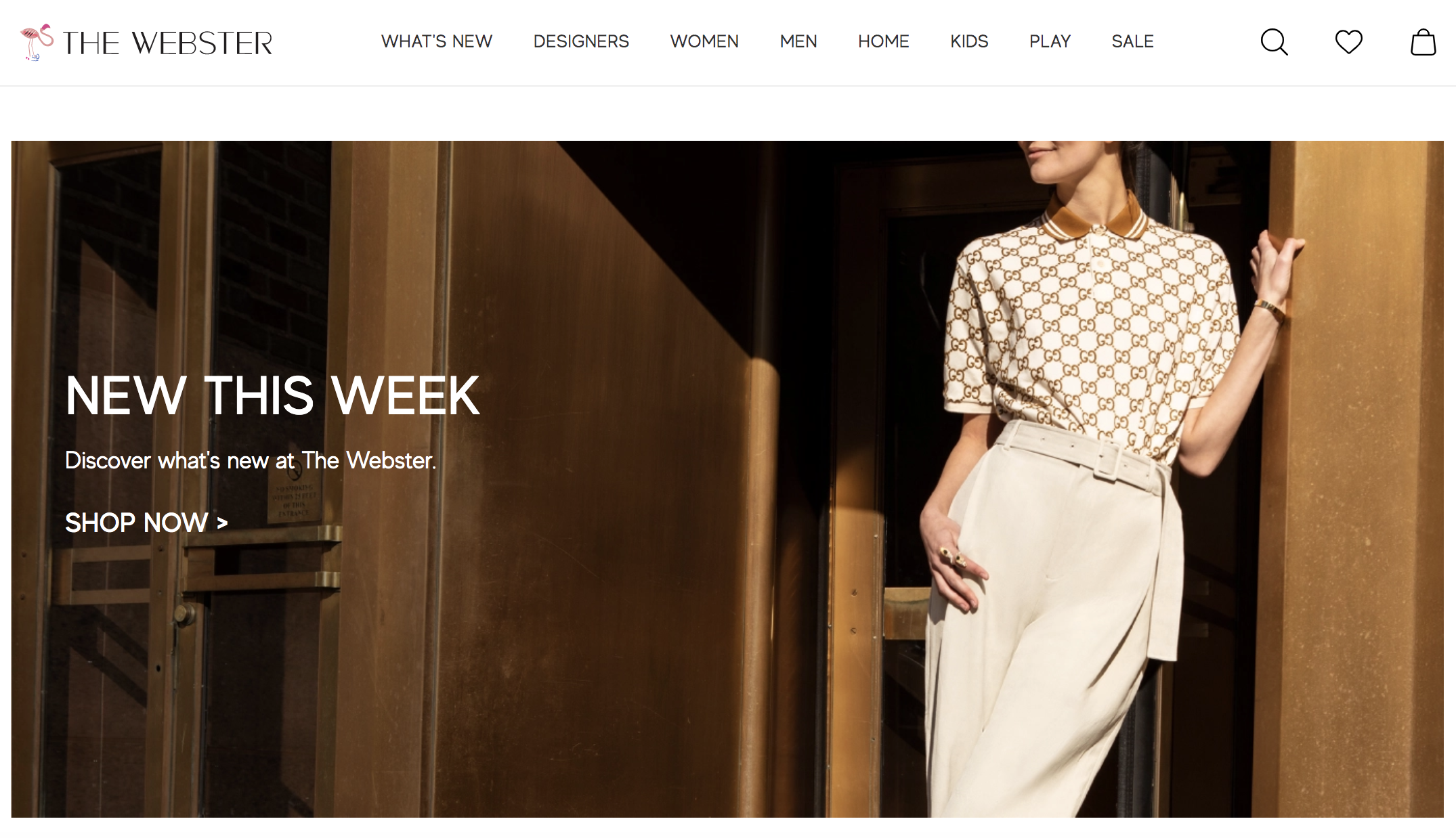Click the pink flamingo logo icon

[37, 42]
